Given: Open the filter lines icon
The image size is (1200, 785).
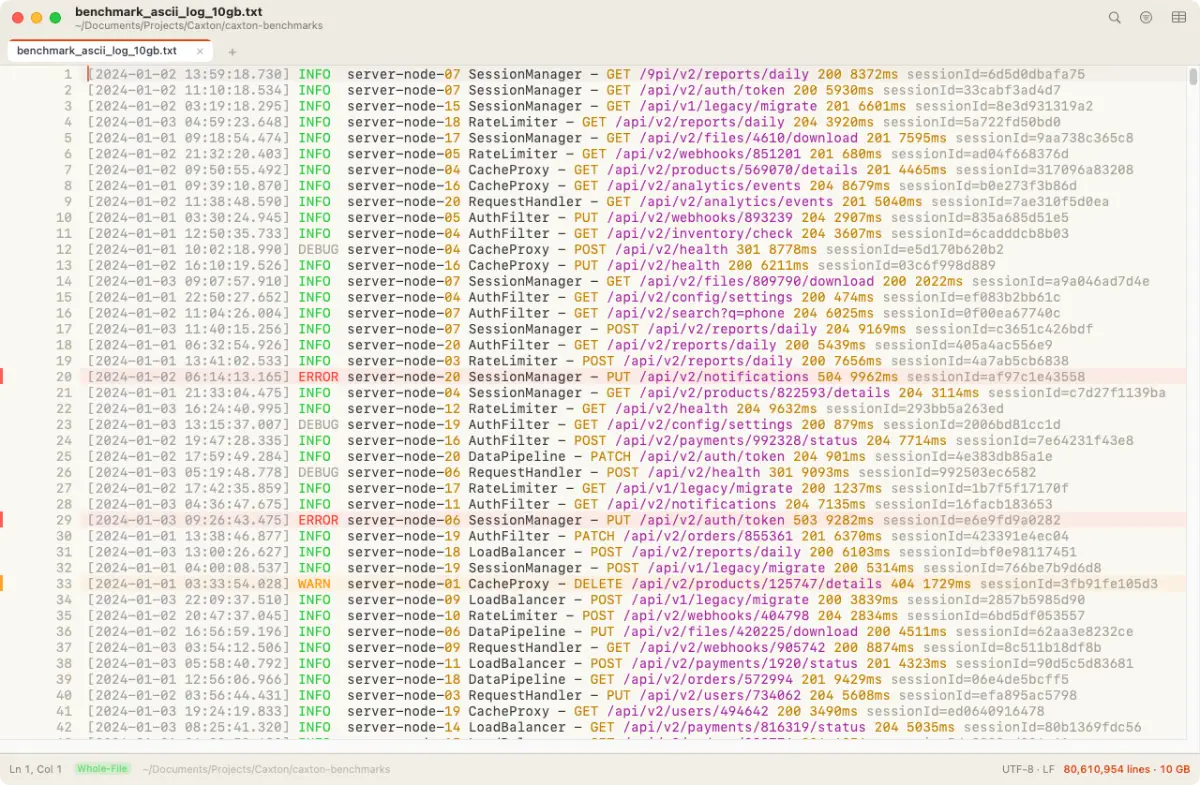Looking at the screenshot, I should [1146, 17].
